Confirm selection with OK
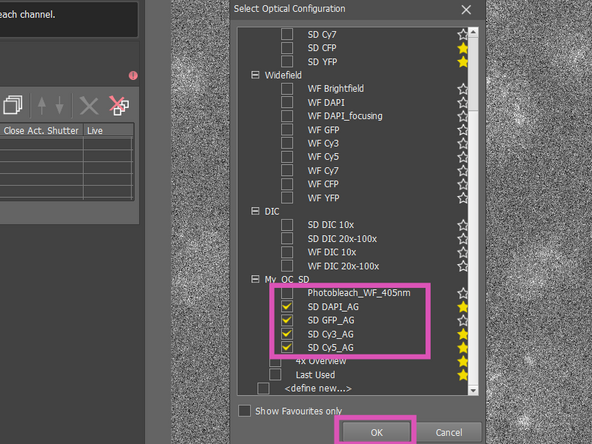This screenshot has width=592, height=444. (x=376, y=432)
